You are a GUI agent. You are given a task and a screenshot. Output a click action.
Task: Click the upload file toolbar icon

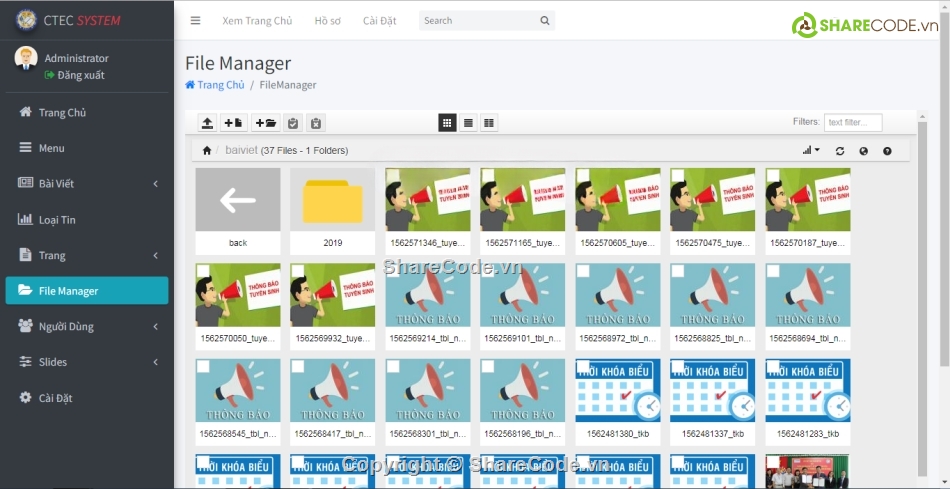click(x=207, y=123)
